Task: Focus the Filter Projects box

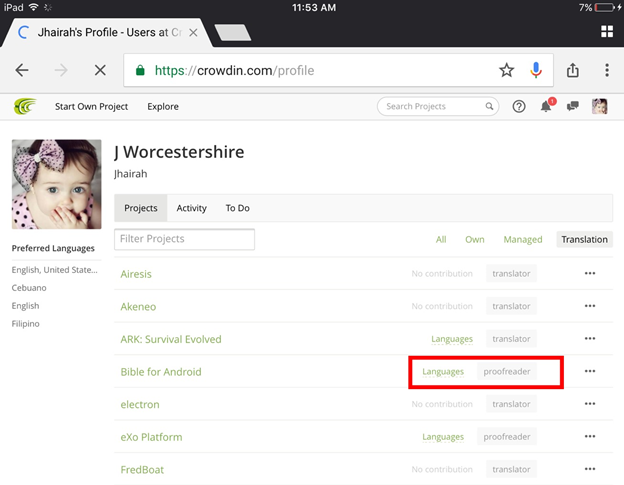Action: pos(184,239)
